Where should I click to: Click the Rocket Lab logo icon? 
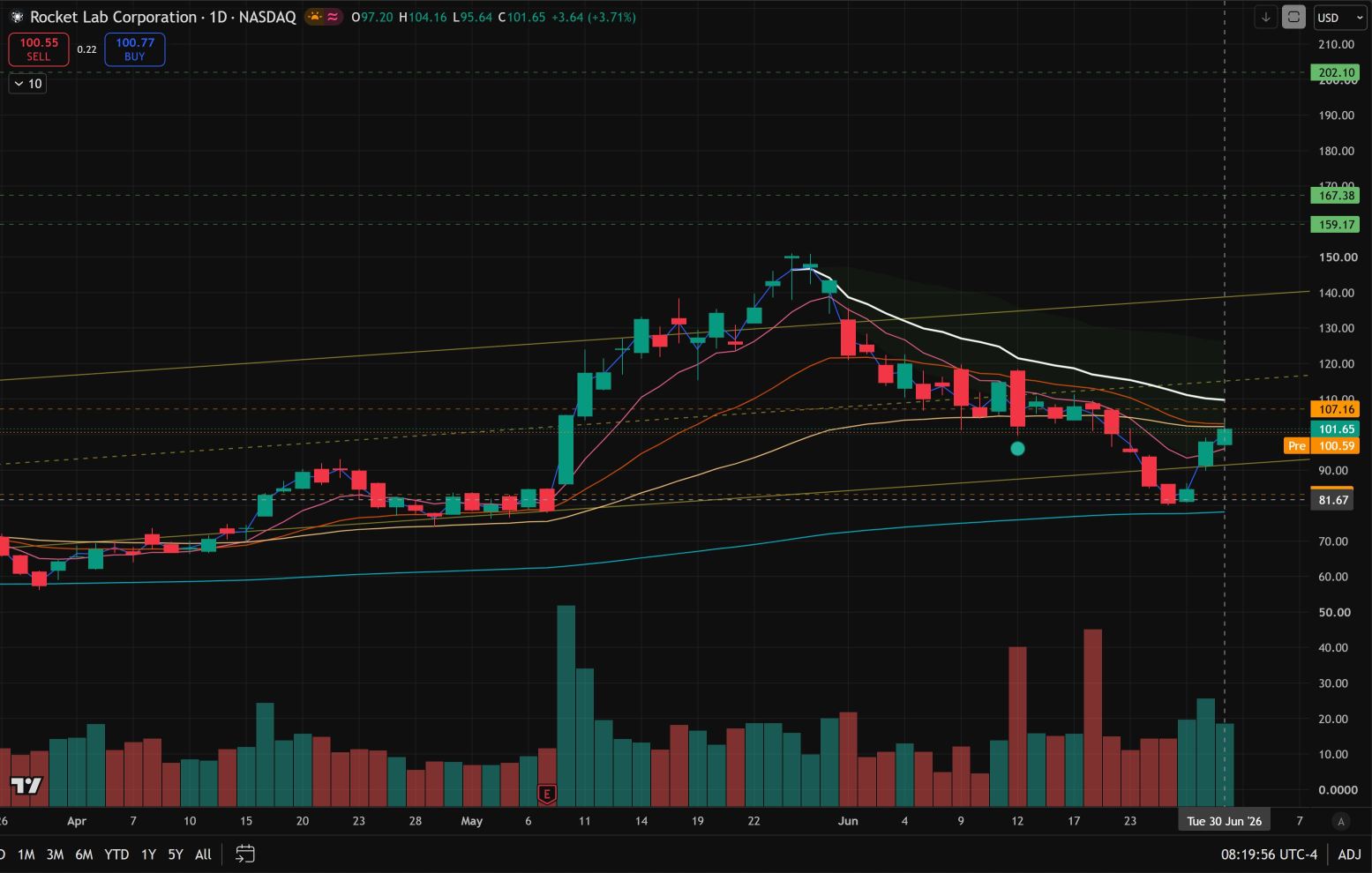point(17,17)
